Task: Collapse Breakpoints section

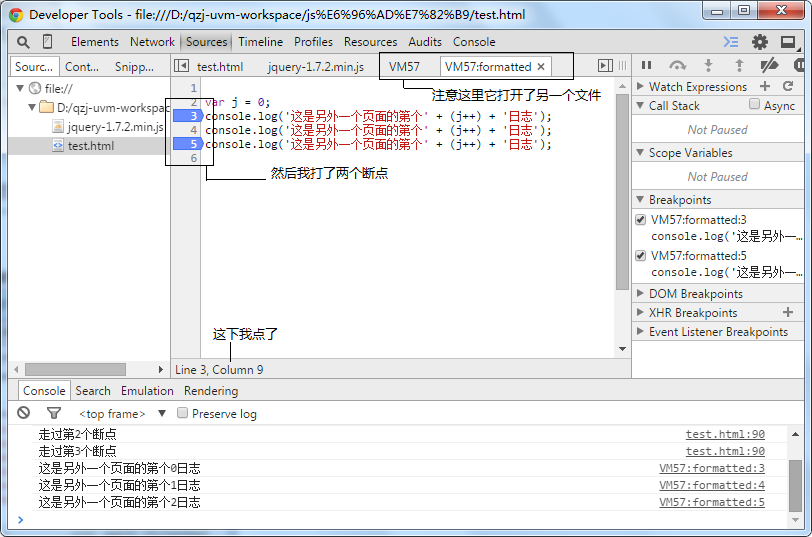Action: [640, 199]
